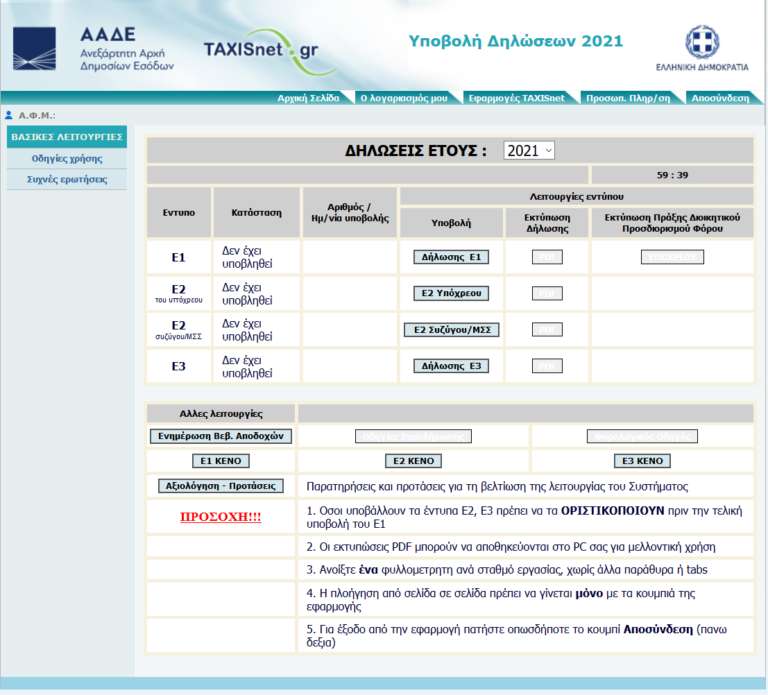
Task: Click E2 του υπόχρεου form cell
Action: pyautogui.click(x=179, y=293)
